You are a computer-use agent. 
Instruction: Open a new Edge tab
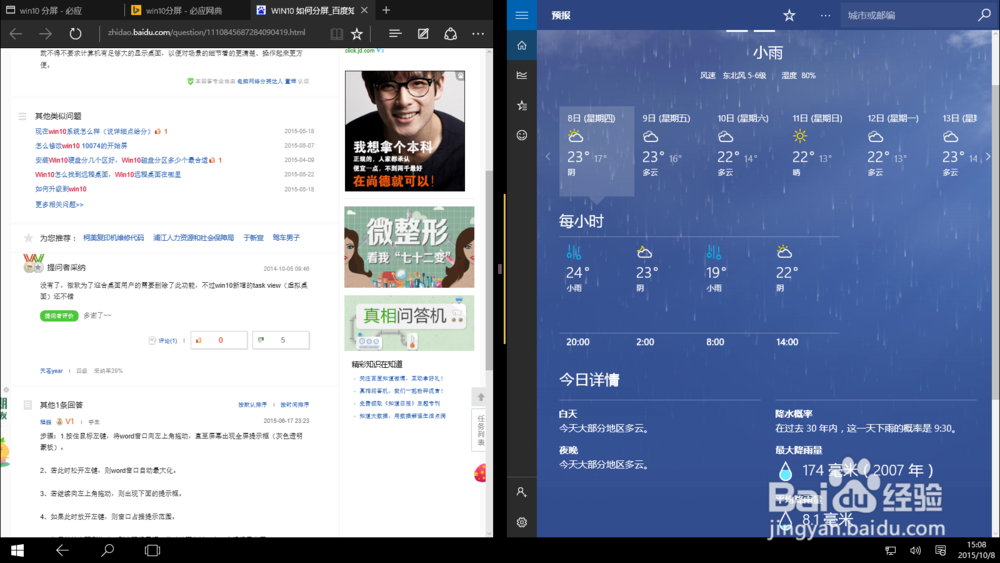click(x=386, y=10)
